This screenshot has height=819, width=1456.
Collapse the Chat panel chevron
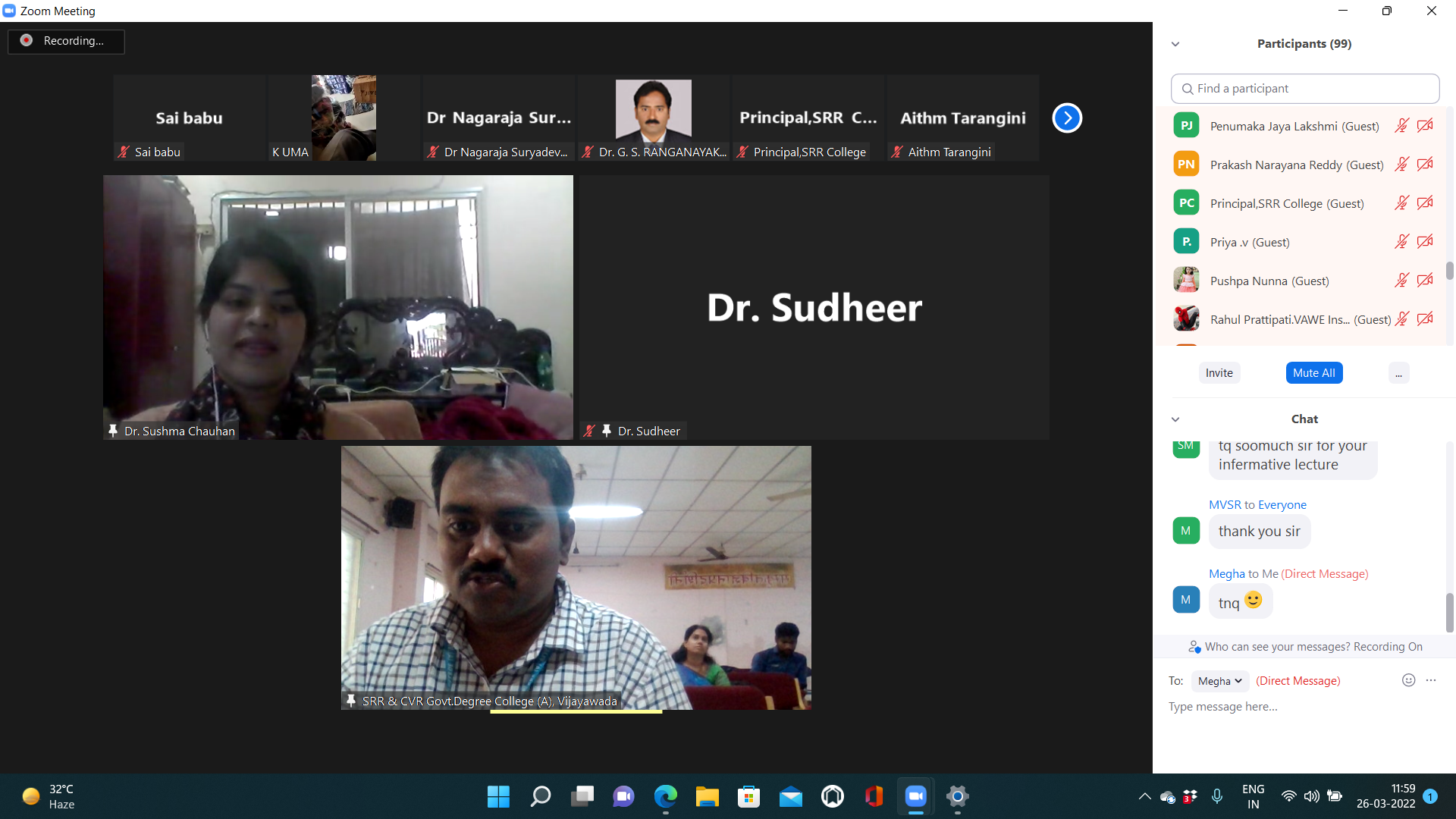click(1175, 419)
